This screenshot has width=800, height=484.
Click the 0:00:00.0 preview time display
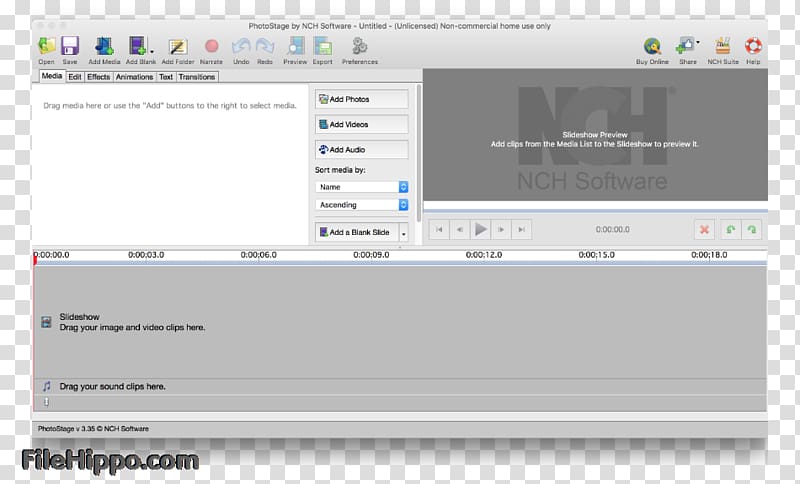click(x=612, y=230)
